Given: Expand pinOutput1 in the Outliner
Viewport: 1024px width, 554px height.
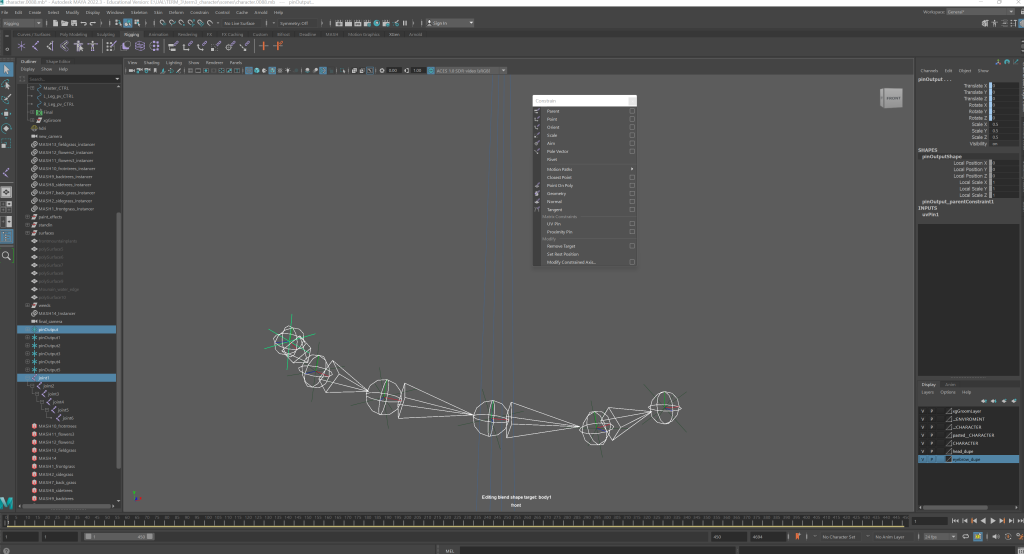Looking at the screenshot, I should click(27, 338).
